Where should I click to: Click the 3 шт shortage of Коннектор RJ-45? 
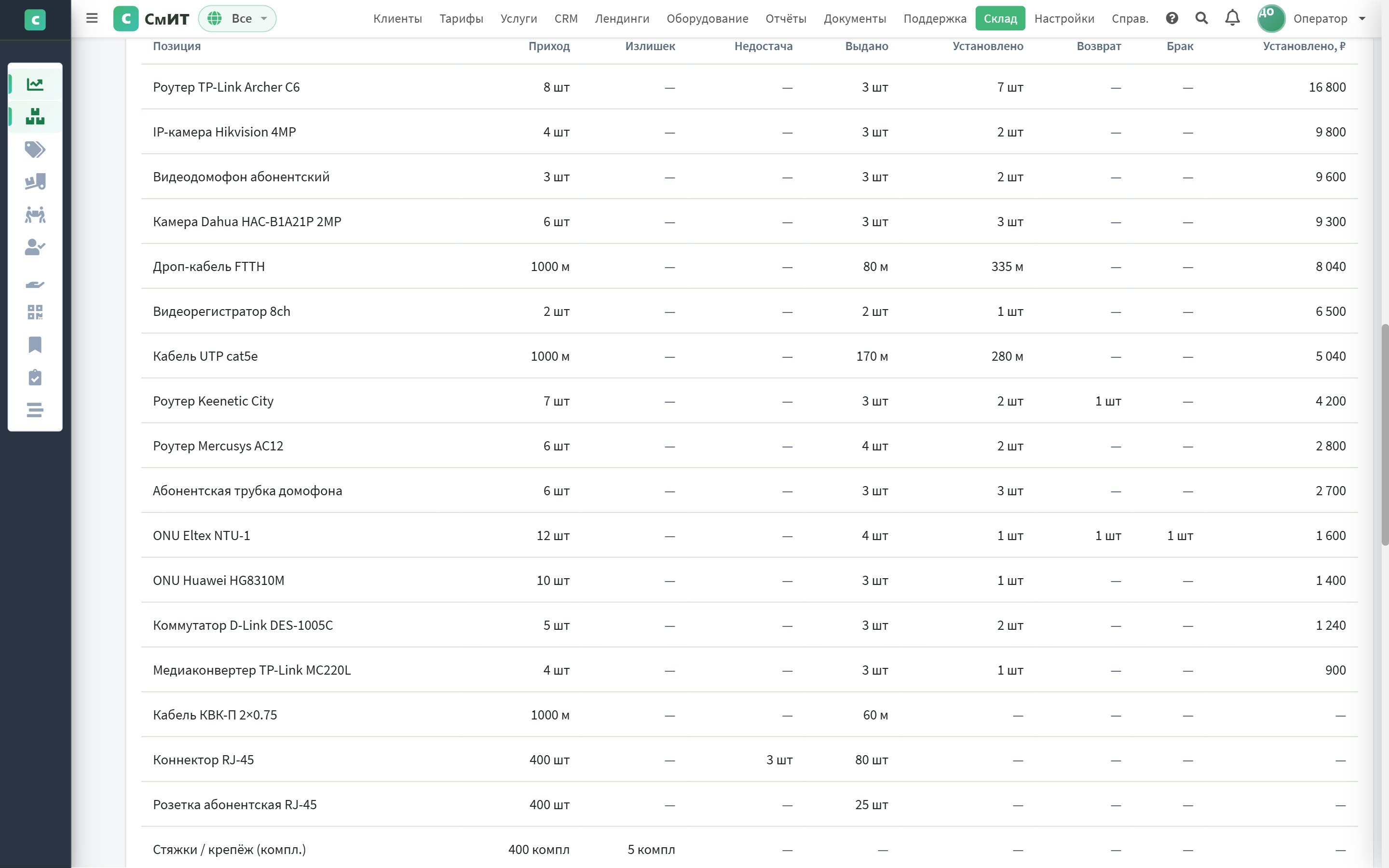coord(779,760)
